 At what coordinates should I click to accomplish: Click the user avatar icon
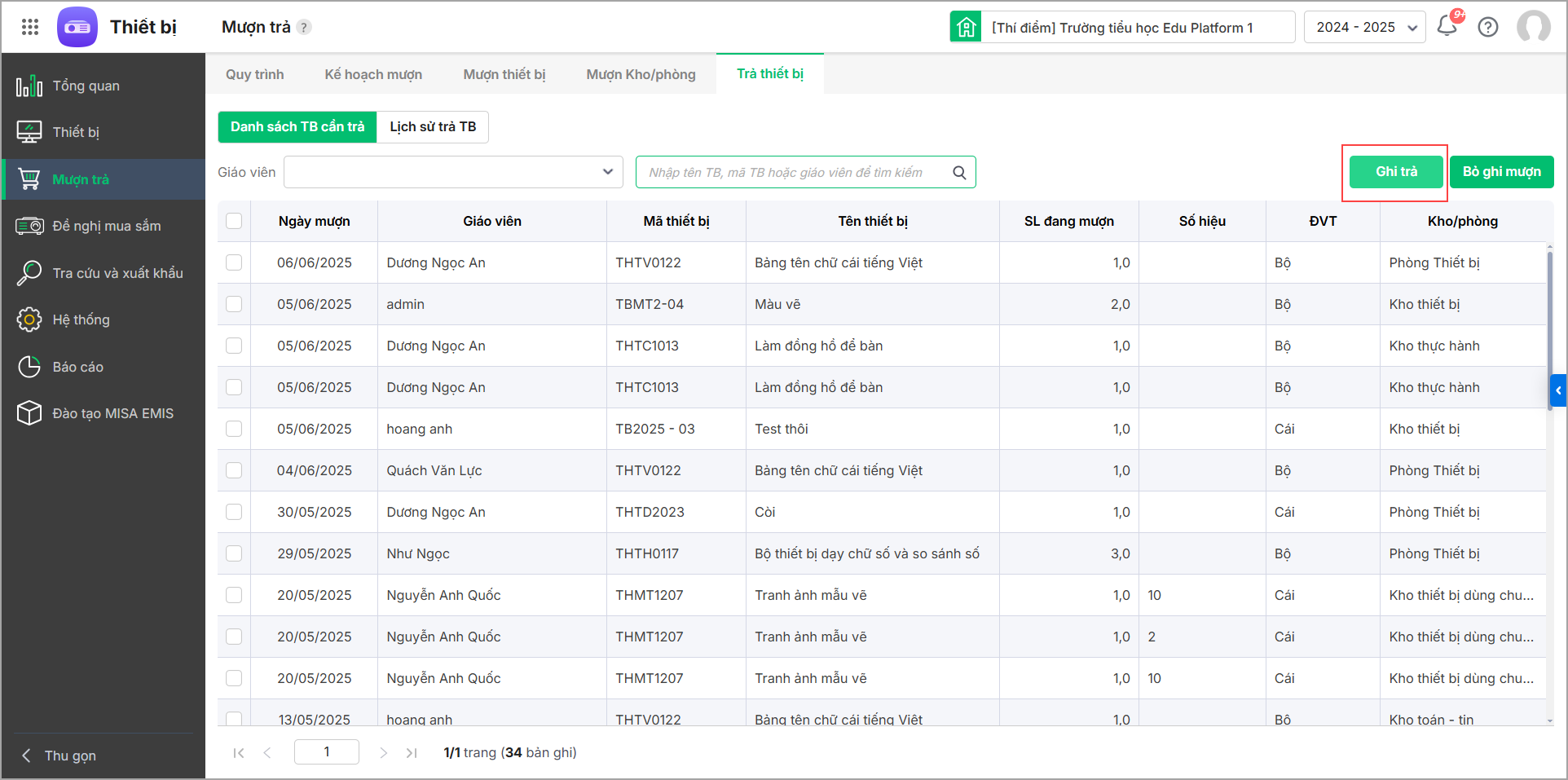click(1533, 27)
